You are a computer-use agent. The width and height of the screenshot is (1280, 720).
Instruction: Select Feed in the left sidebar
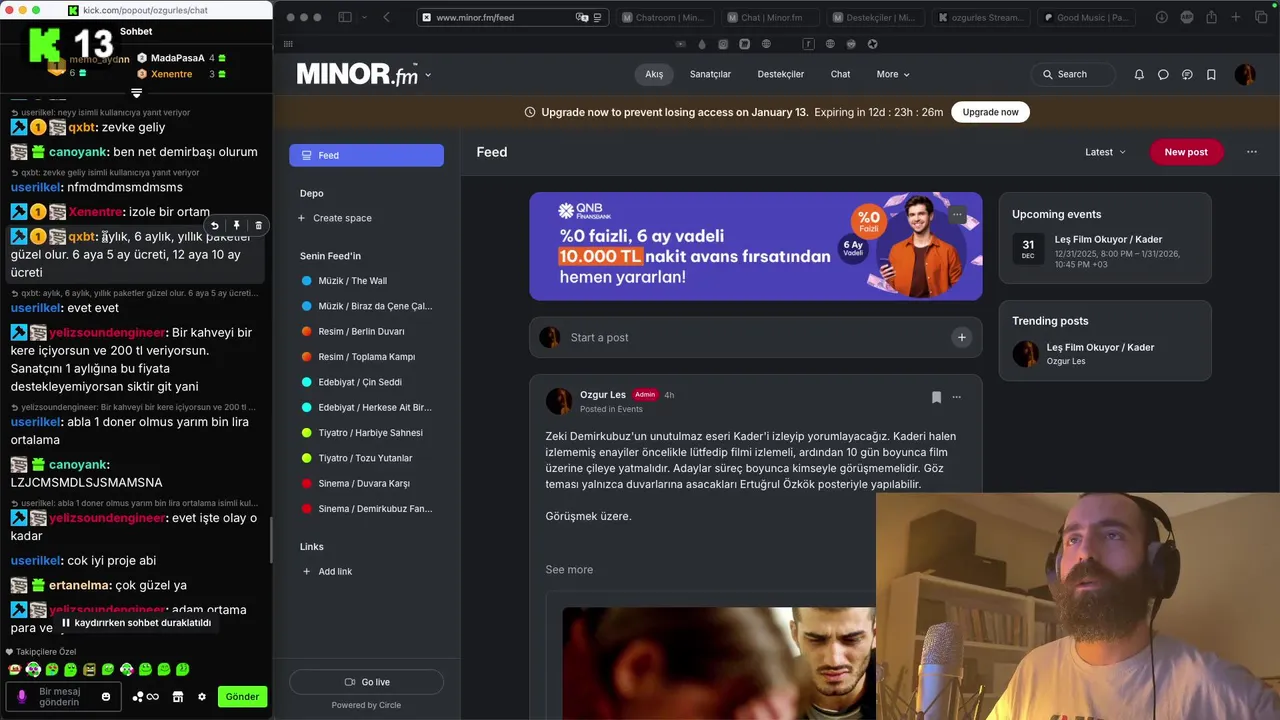click(x=366, y=155)
